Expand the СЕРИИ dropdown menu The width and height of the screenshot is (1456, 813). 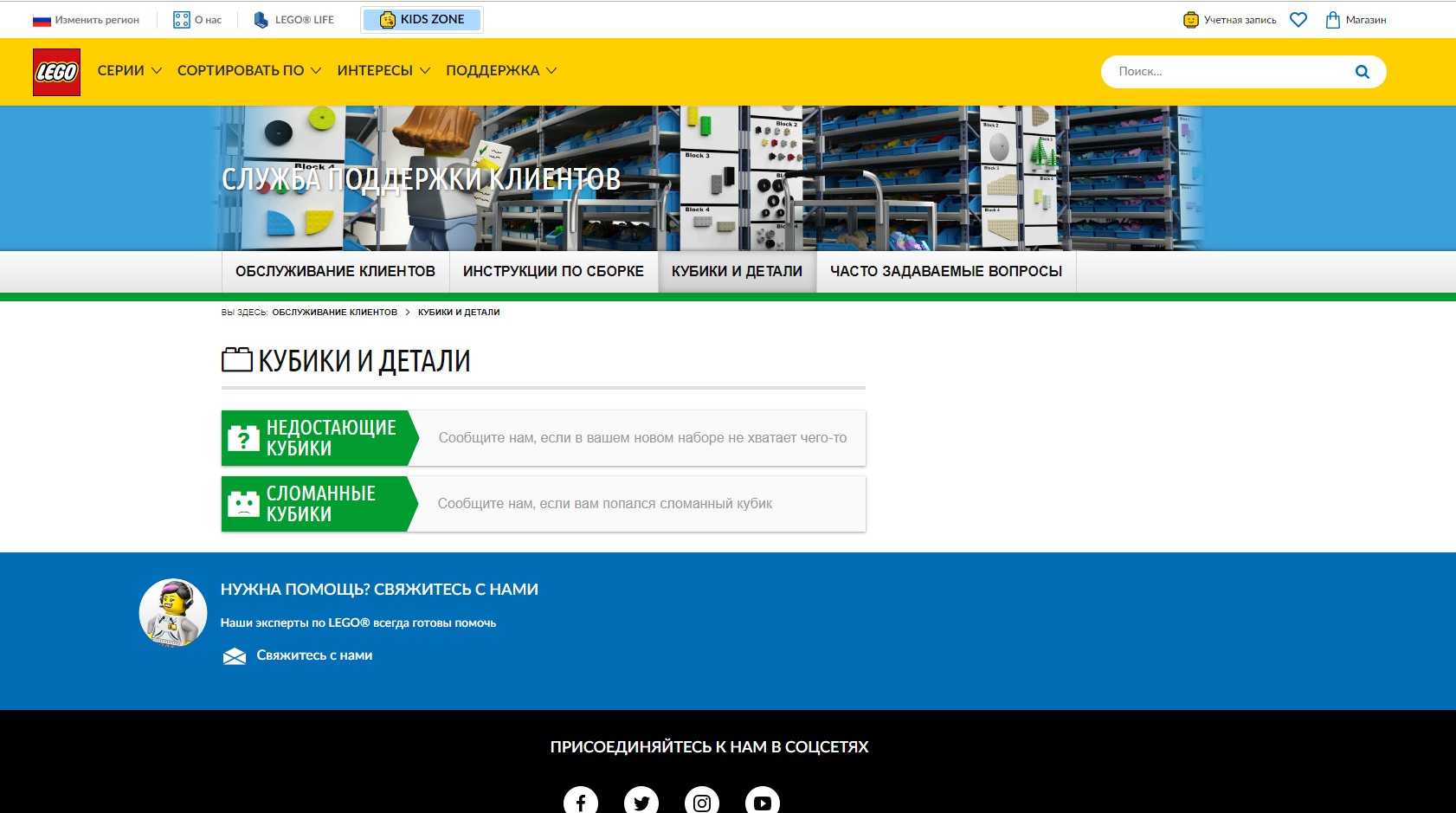(x=130, y=71)
